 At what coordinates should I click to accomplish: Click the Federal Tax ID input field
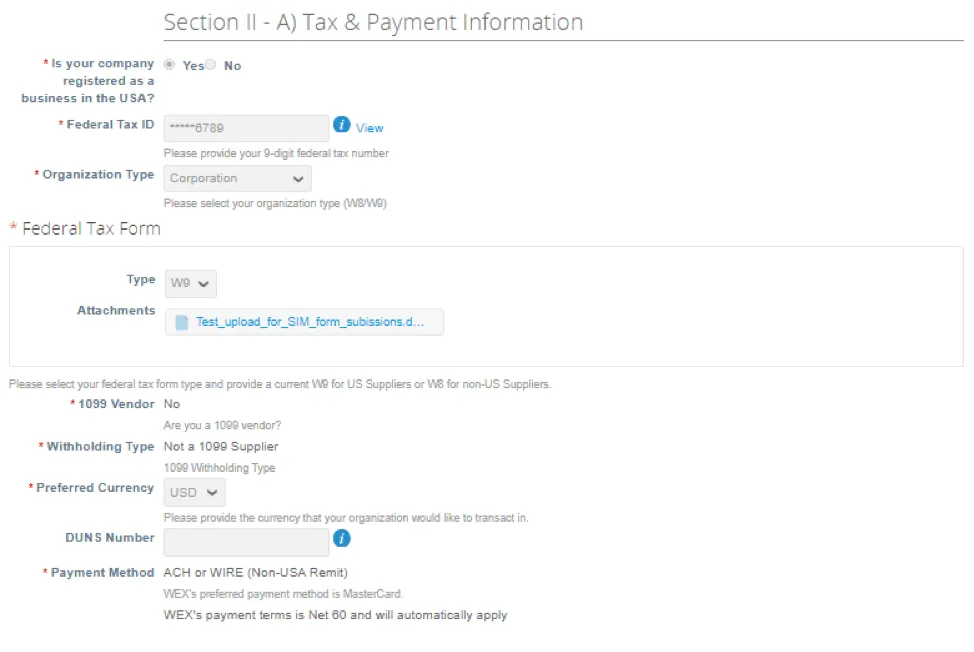247,129
